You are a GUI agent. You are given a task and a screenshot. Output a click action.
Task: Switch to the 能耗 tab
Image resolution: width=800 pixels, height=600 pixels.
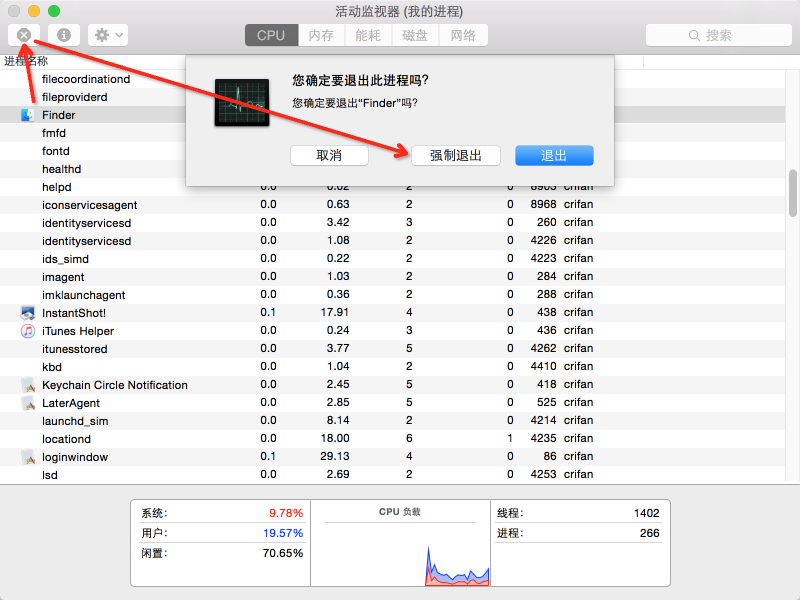(x=368, y=35)
